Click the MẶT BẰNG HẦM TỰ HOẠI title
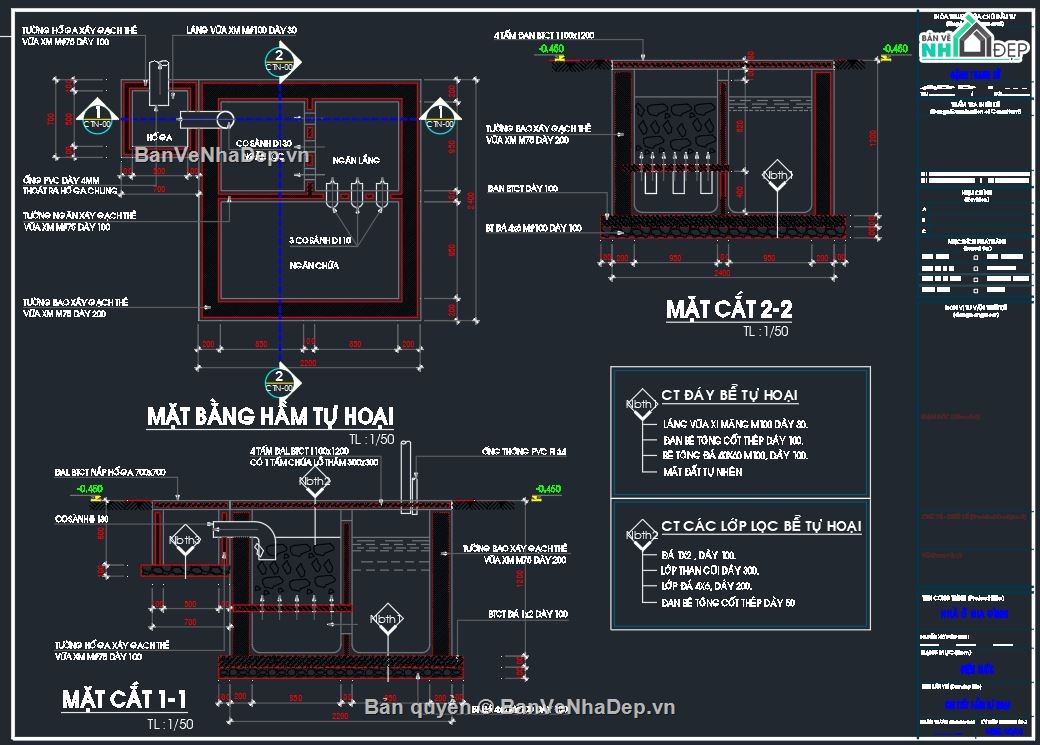The height and width of the screenshot is (745, 1040). tap(274, 414)
